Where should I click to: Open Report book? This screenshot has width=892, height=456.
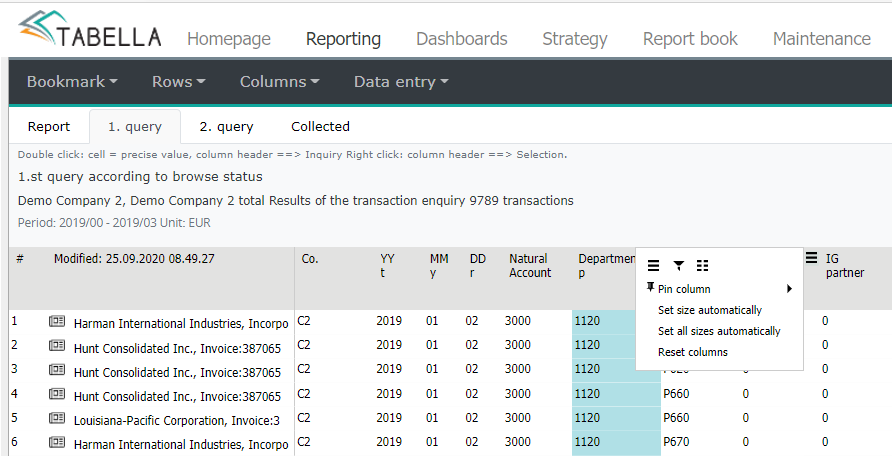coord(690,39)
